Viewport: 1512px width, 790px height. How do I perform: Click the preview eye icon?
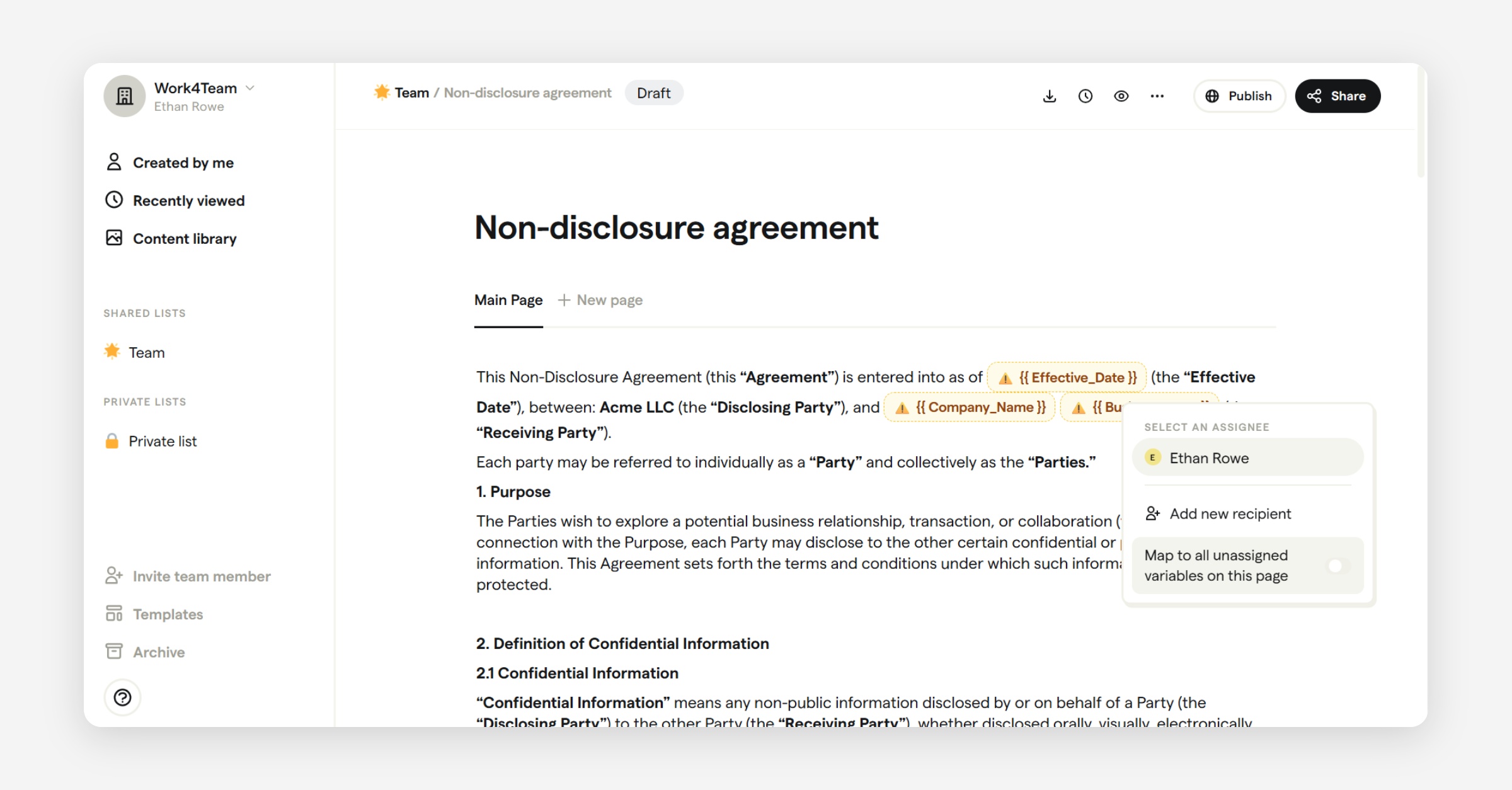pos(1121,96)
